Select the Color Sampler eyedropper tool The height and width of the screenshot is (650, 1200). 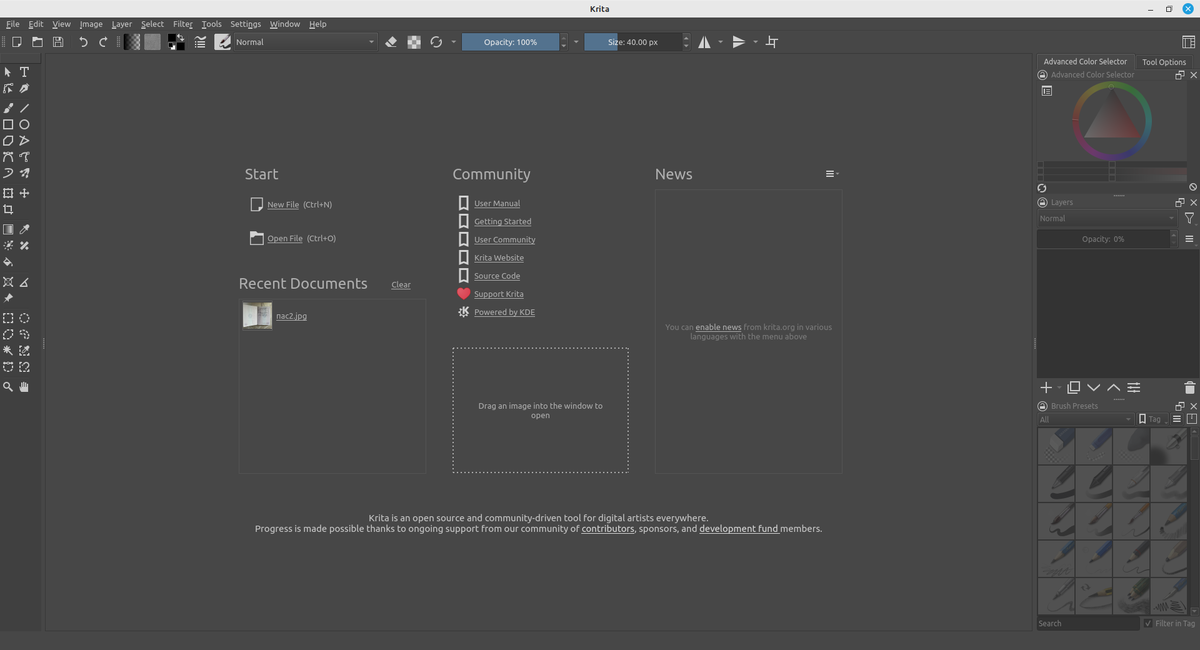pyautogui.click(x=24, y=229)
